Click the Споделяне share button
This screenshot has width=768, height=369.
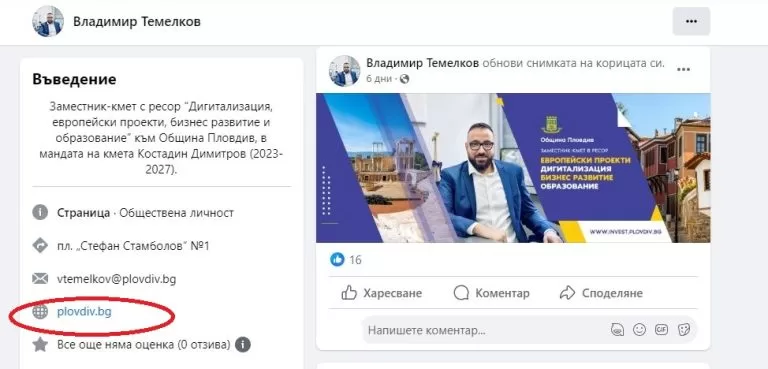coord(601,293)
